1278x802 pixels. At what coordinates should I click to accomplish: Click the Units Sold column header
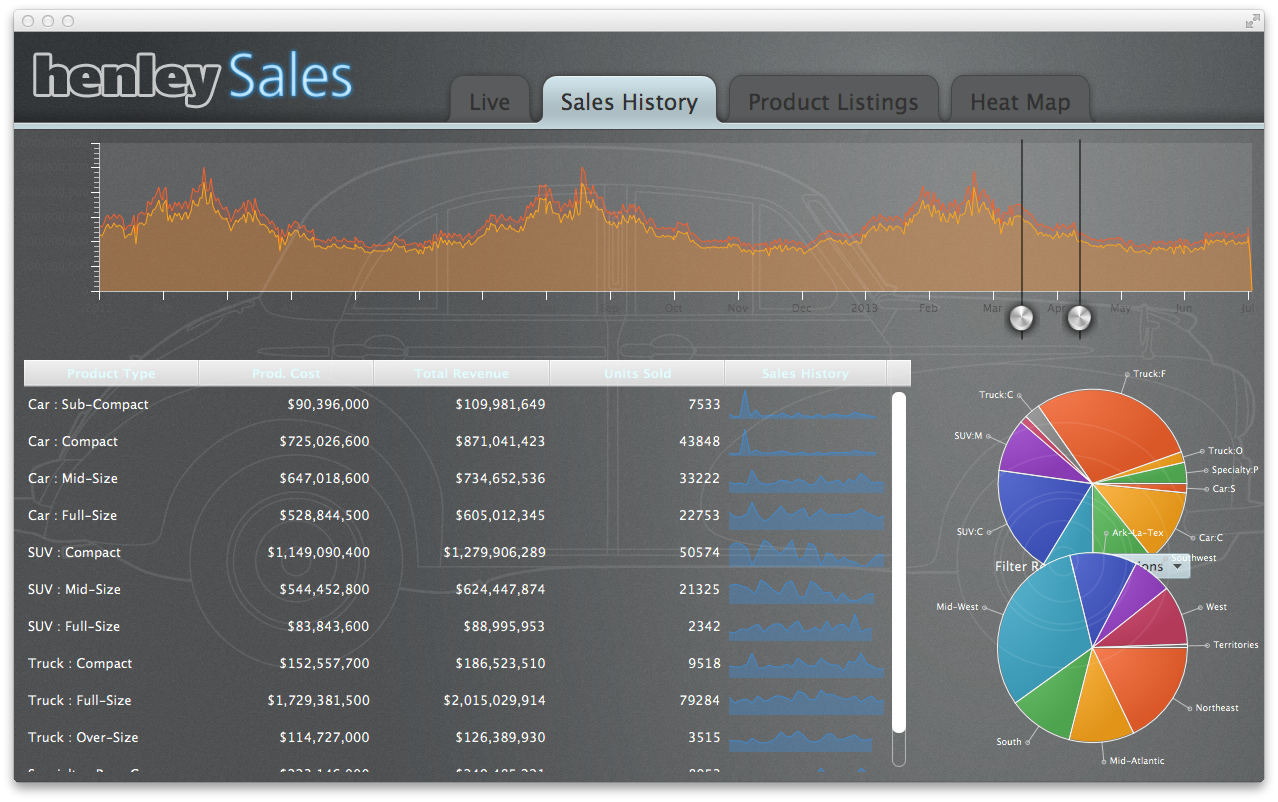click(x=637, y=374)
